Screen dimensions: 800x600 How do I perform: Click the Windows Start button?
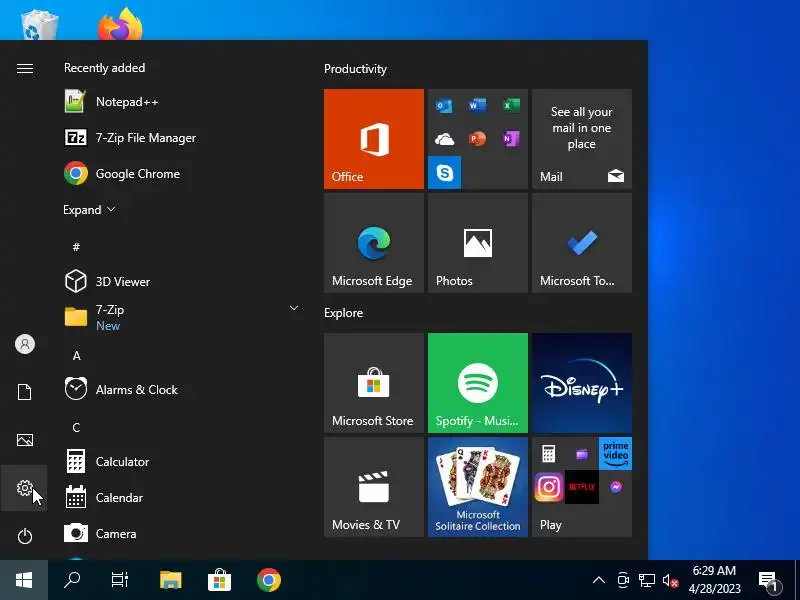(x=24, y=580)
